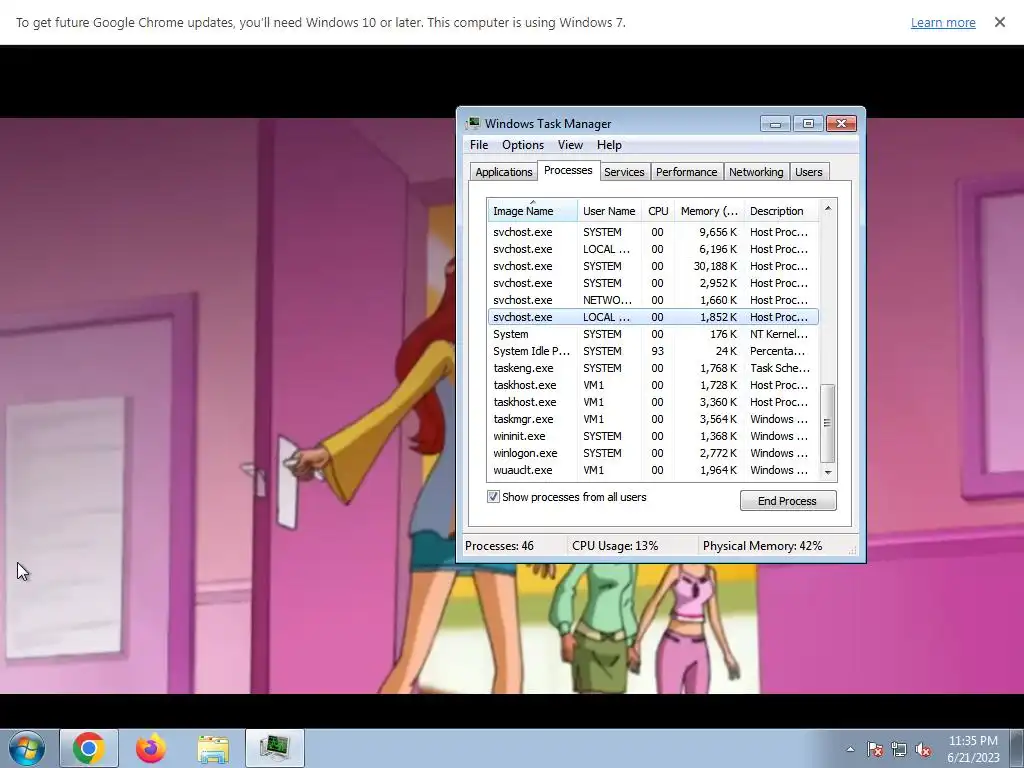Select the System Idle Process row
Screen dimensions: 1024x768
[653, 351]
